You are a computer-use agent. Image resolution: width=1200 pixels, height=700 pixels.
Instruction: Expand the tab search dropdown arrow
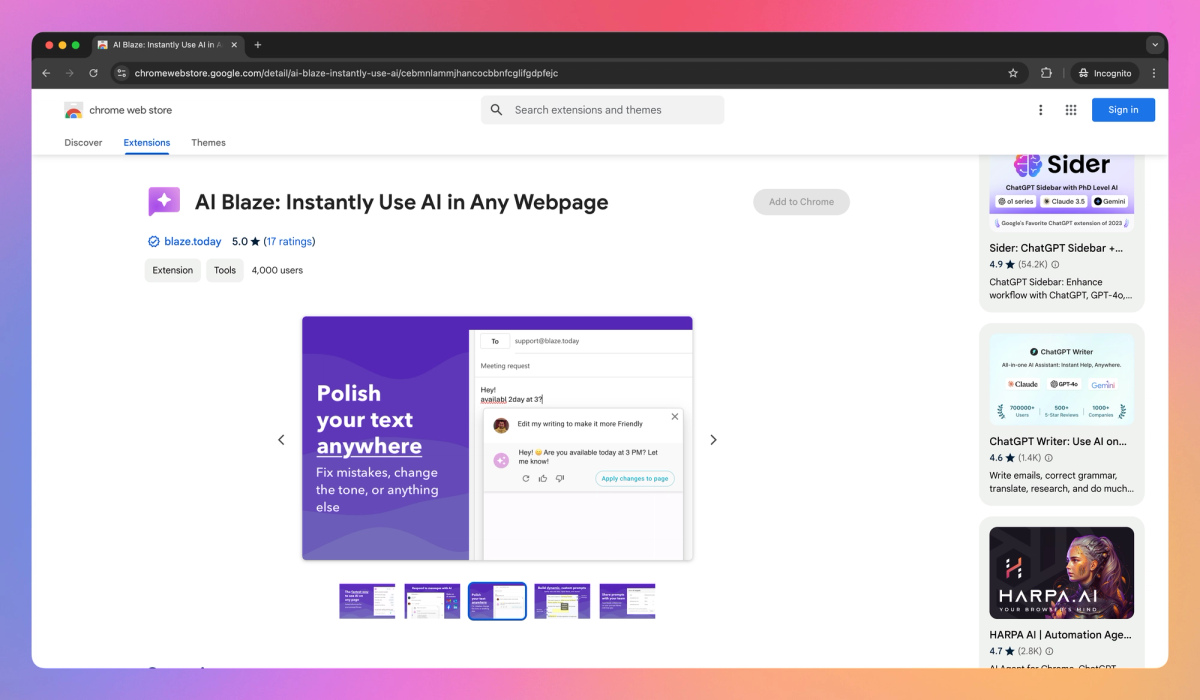[1155, 45]
